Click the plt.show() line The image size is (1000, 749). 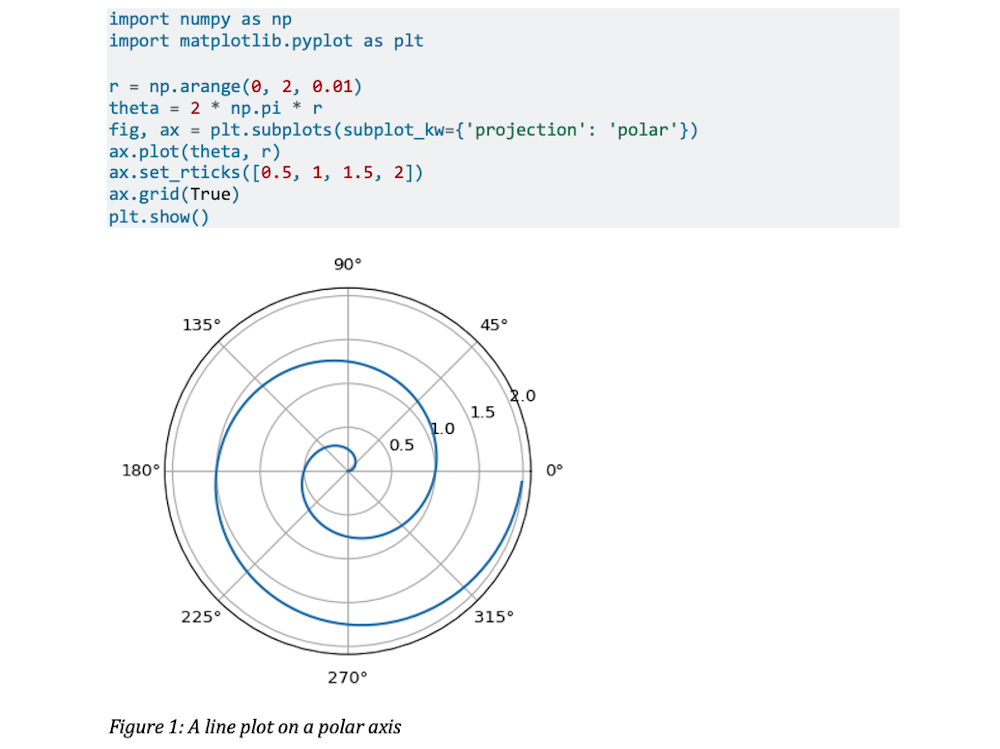pyautogui.click(x=159, y=217)
